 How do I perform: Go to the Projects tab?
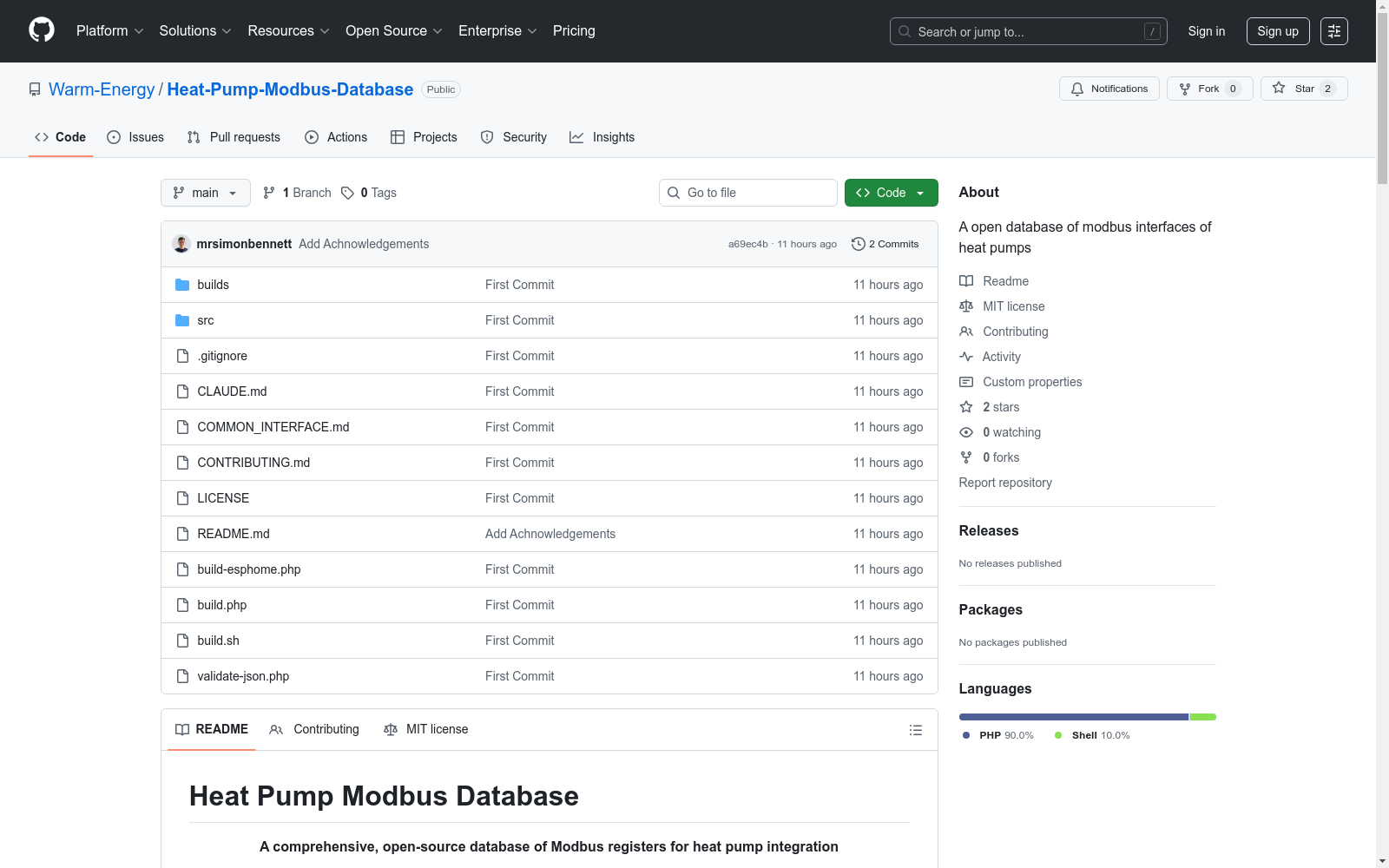click(424, 137)
